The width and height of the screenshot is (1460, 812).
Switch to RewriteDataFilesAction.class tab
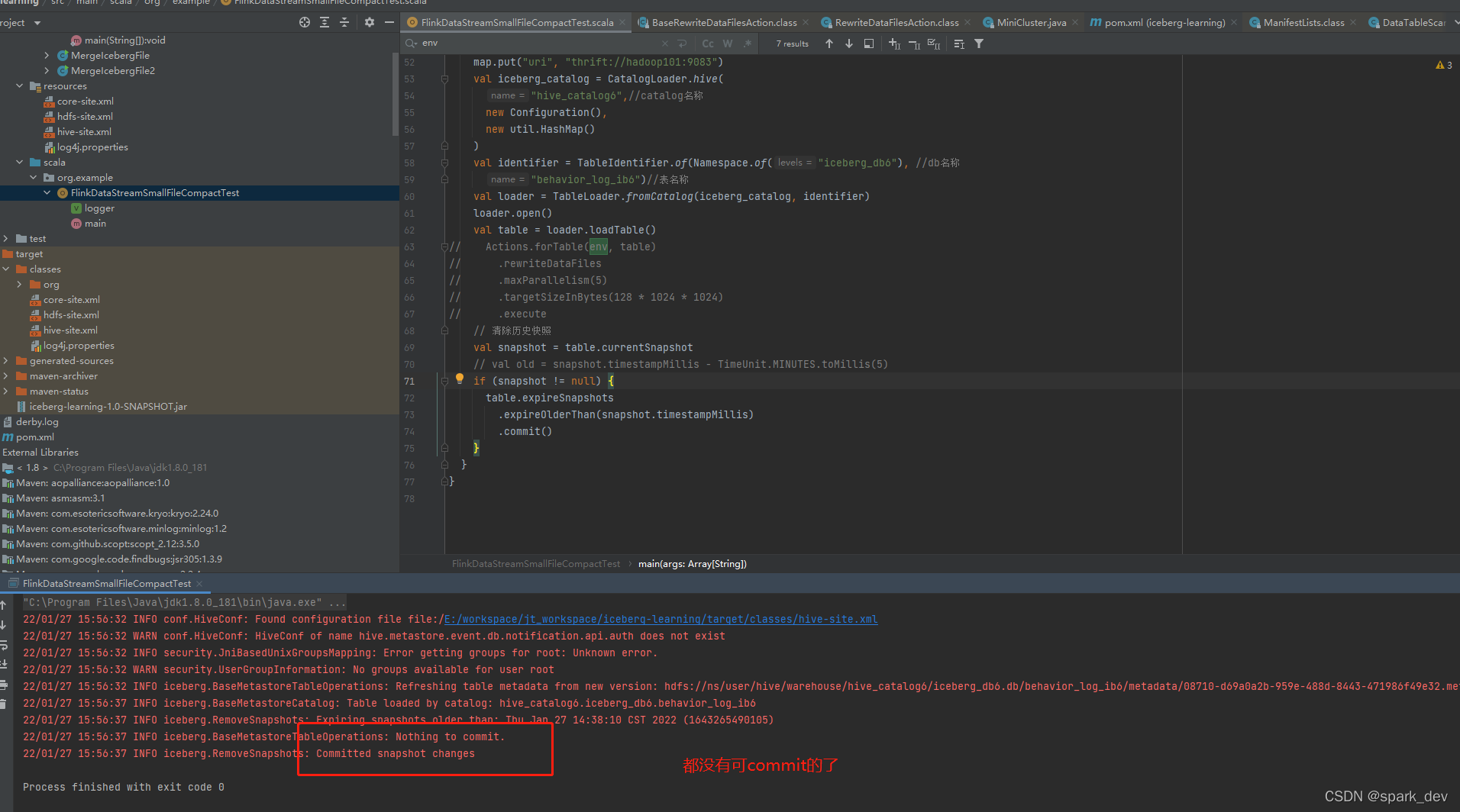(896, 22)
